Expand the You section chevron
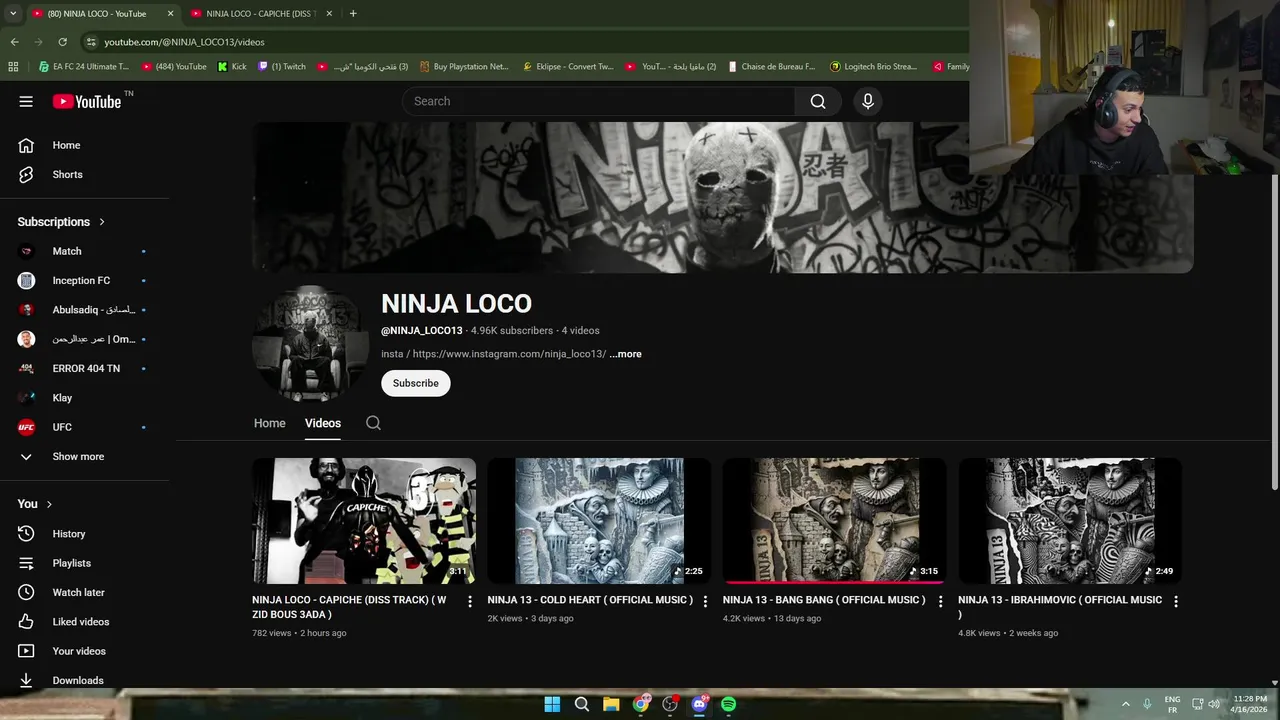 49,504
